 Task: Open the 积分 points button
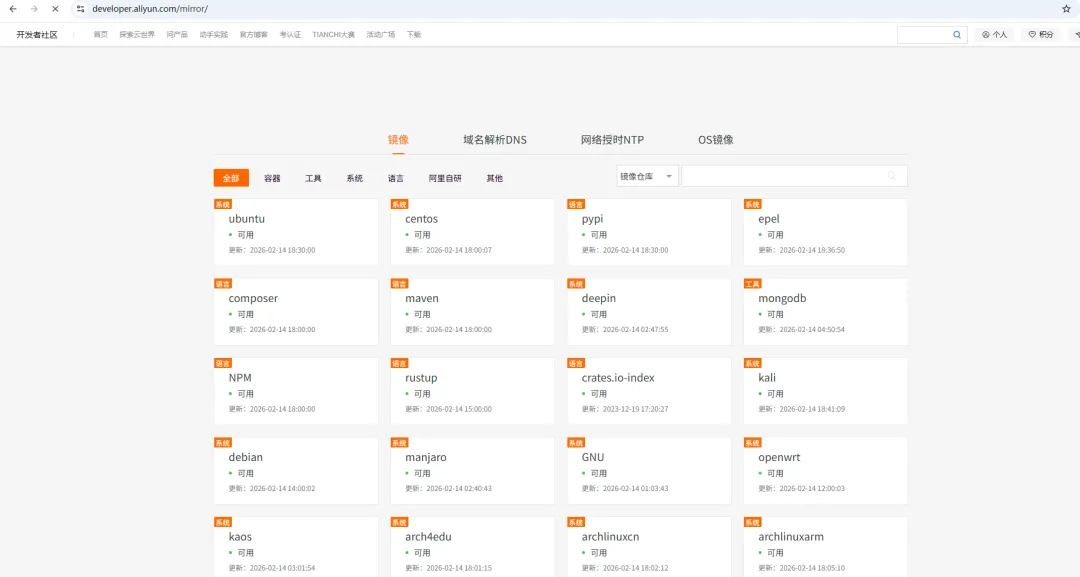[x=1041, y=34]
